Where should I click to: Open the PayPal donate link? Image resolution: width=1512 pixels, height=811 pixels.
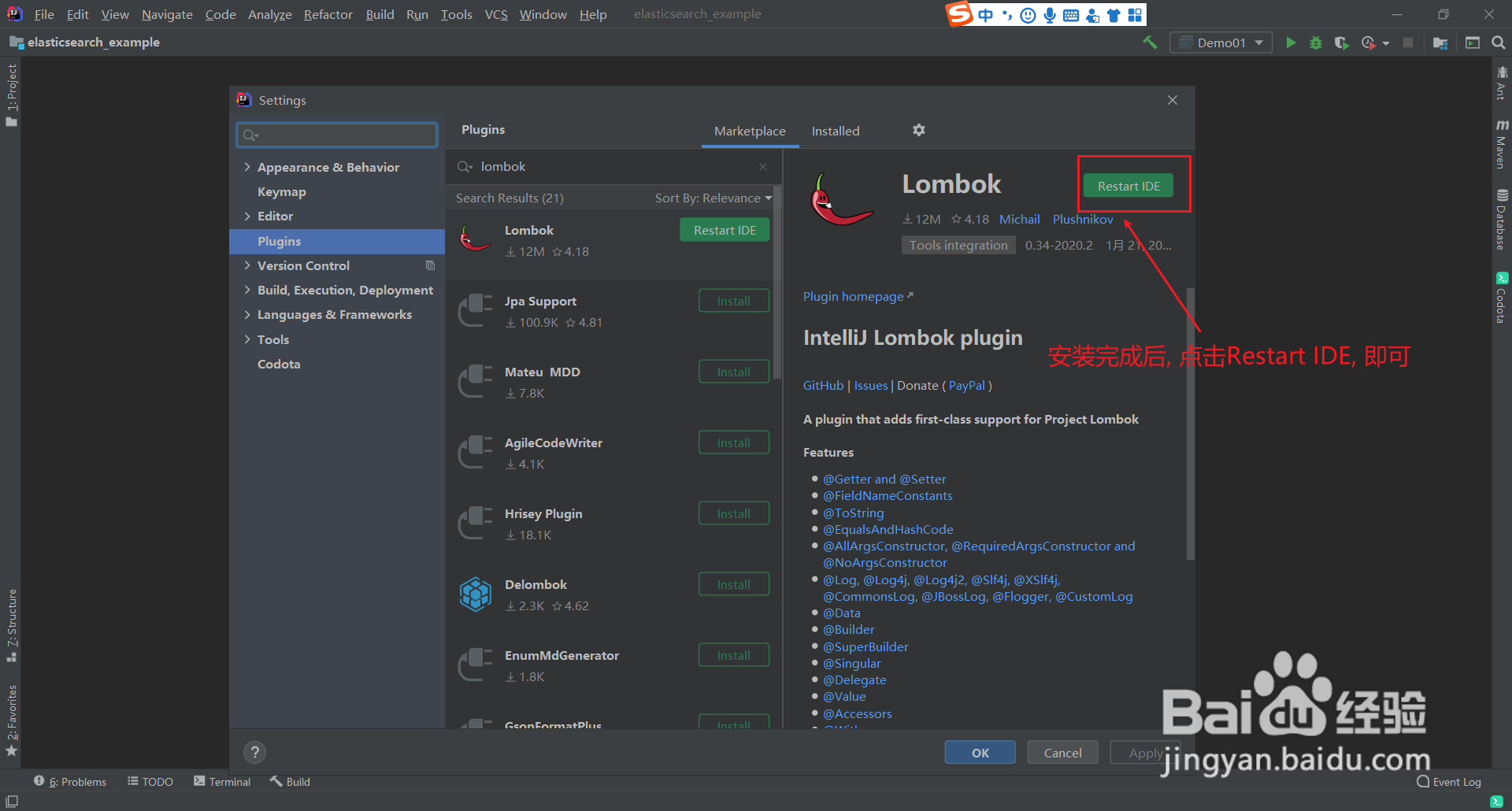[967, 385]
